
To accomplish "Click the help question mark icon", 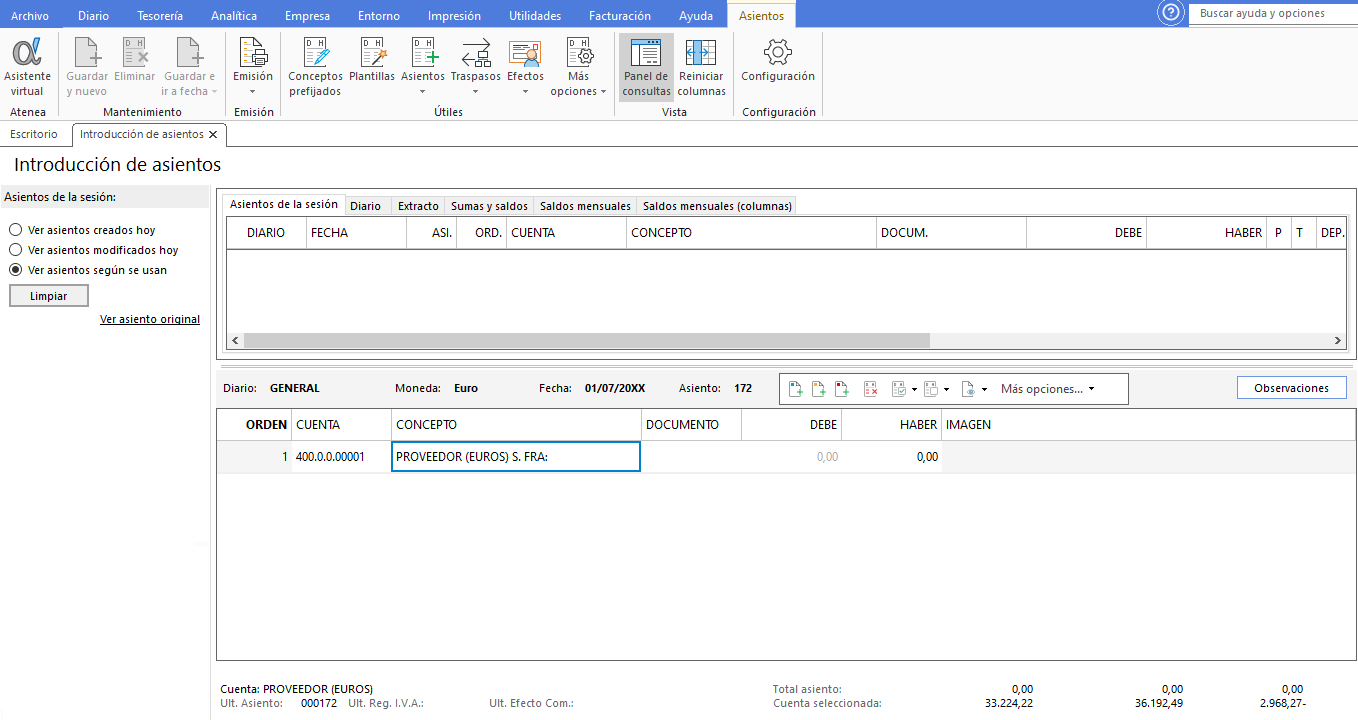I will 1170,13.
